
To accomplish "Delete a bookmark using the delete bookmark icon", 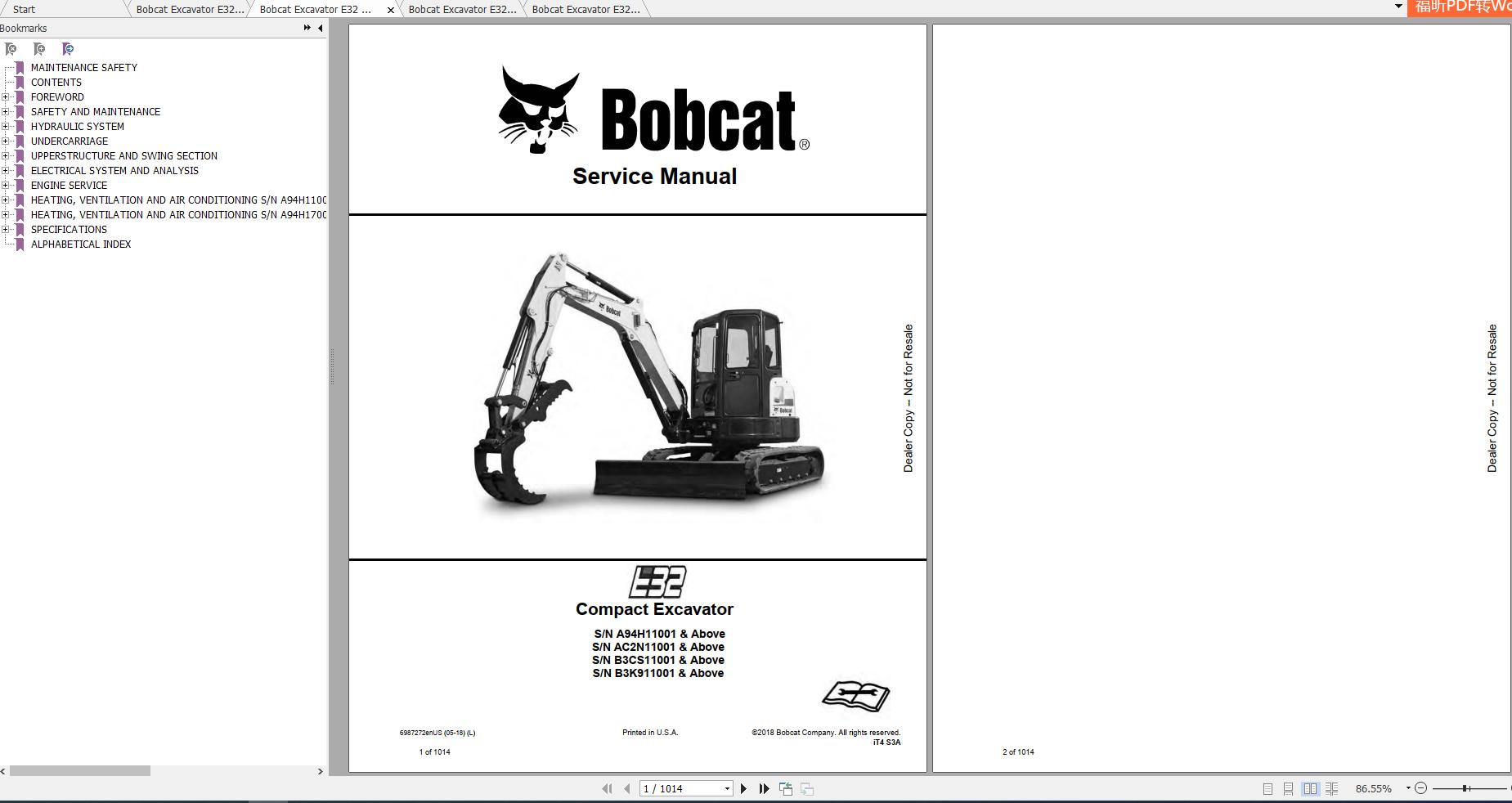I will [11, 50].
